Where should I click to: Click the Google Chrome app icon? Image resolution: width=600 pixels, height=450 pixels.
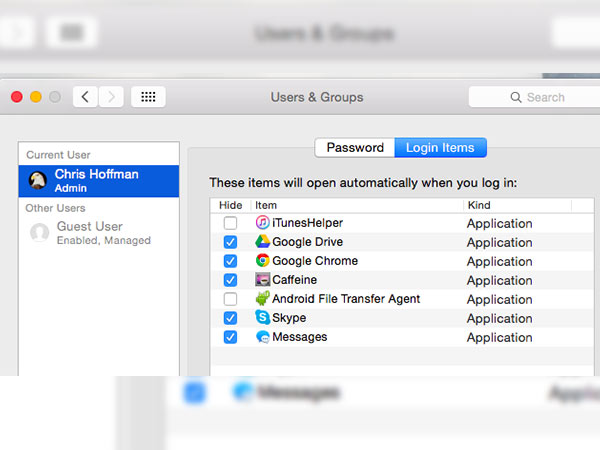point(262,261)
